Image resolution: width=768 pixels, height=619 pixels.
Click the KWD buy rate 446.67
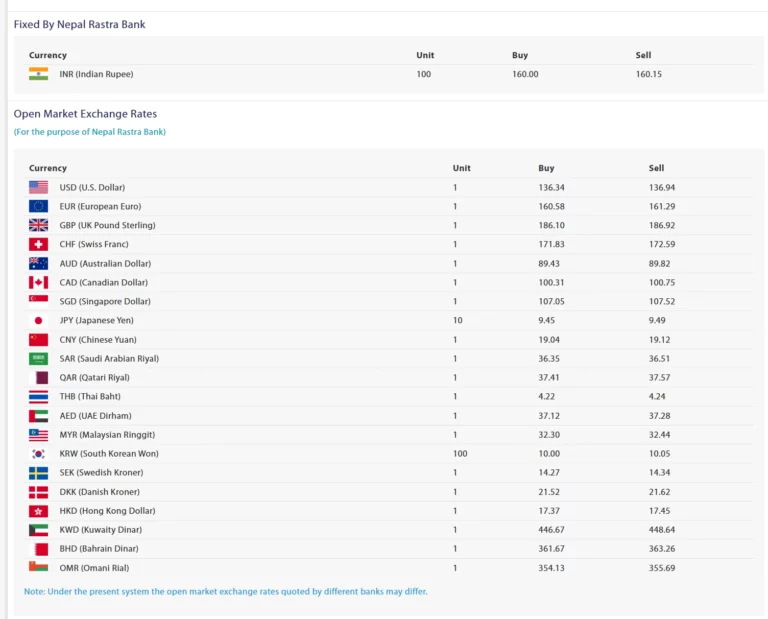click(x=552, y=529)
